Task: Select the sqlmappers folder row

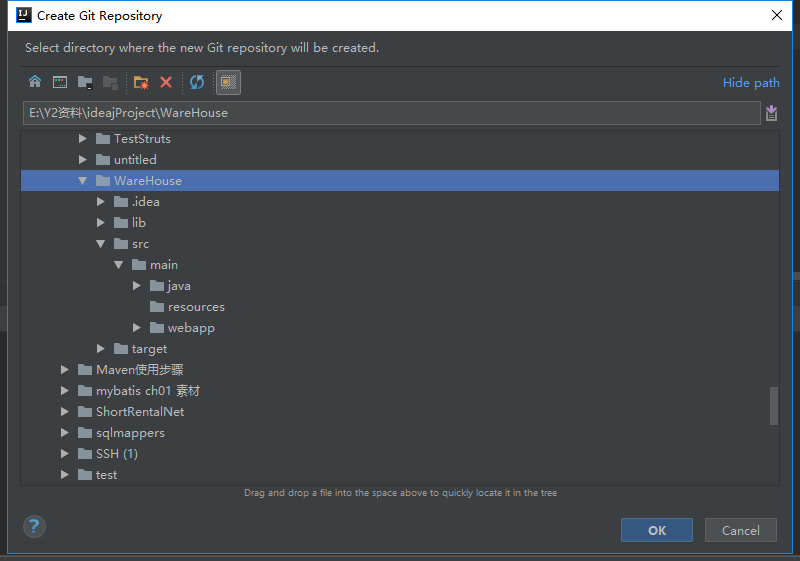Action: (399, 432)
